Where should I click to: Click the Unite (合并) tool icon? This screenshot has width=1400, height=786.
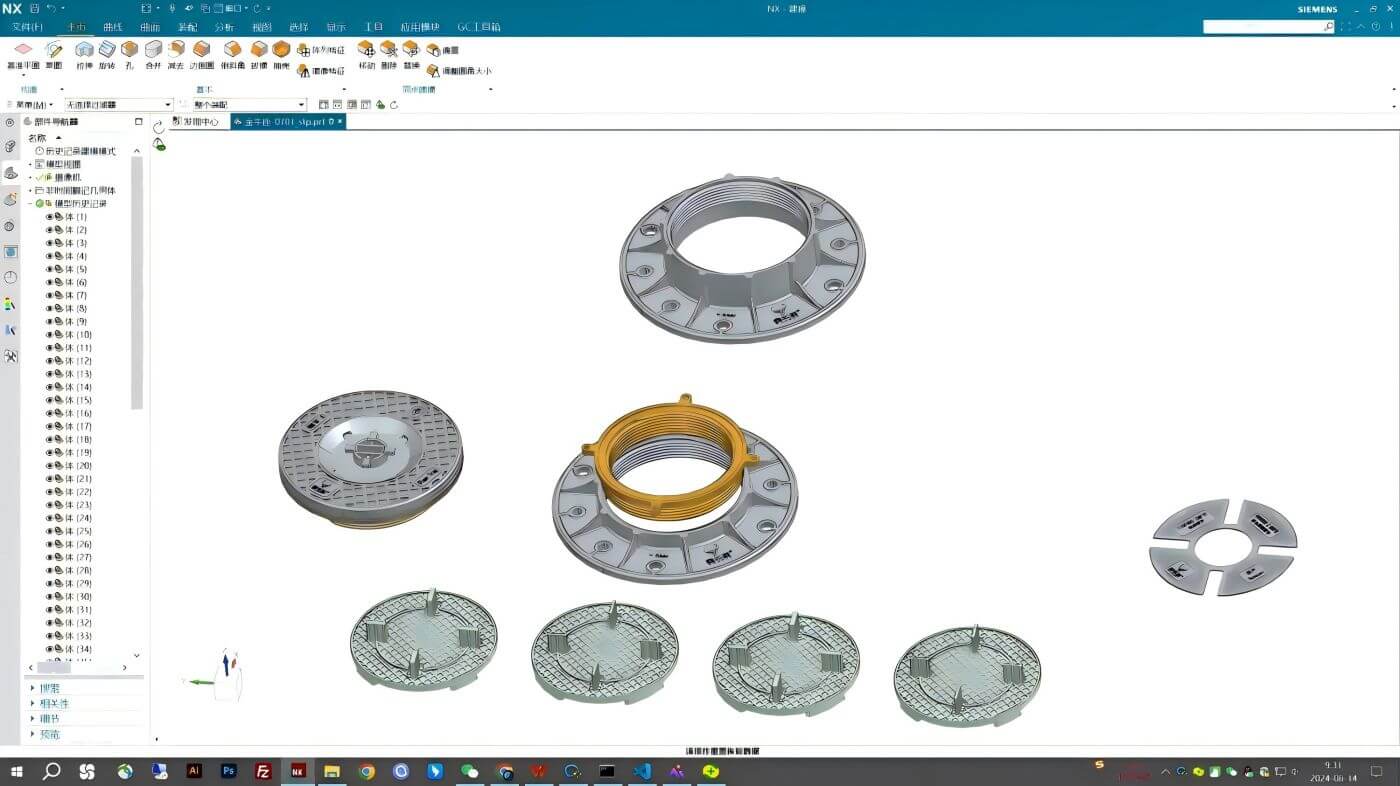[x=153, y=51]
